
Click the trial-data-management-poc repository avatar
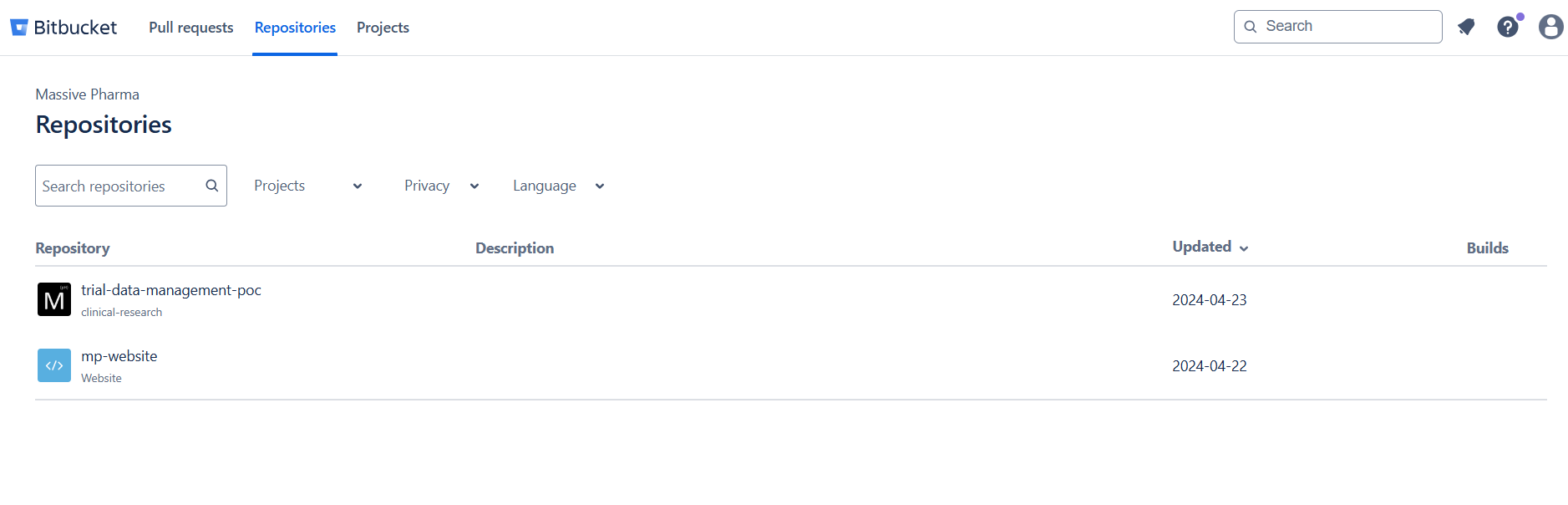[54, 299]
